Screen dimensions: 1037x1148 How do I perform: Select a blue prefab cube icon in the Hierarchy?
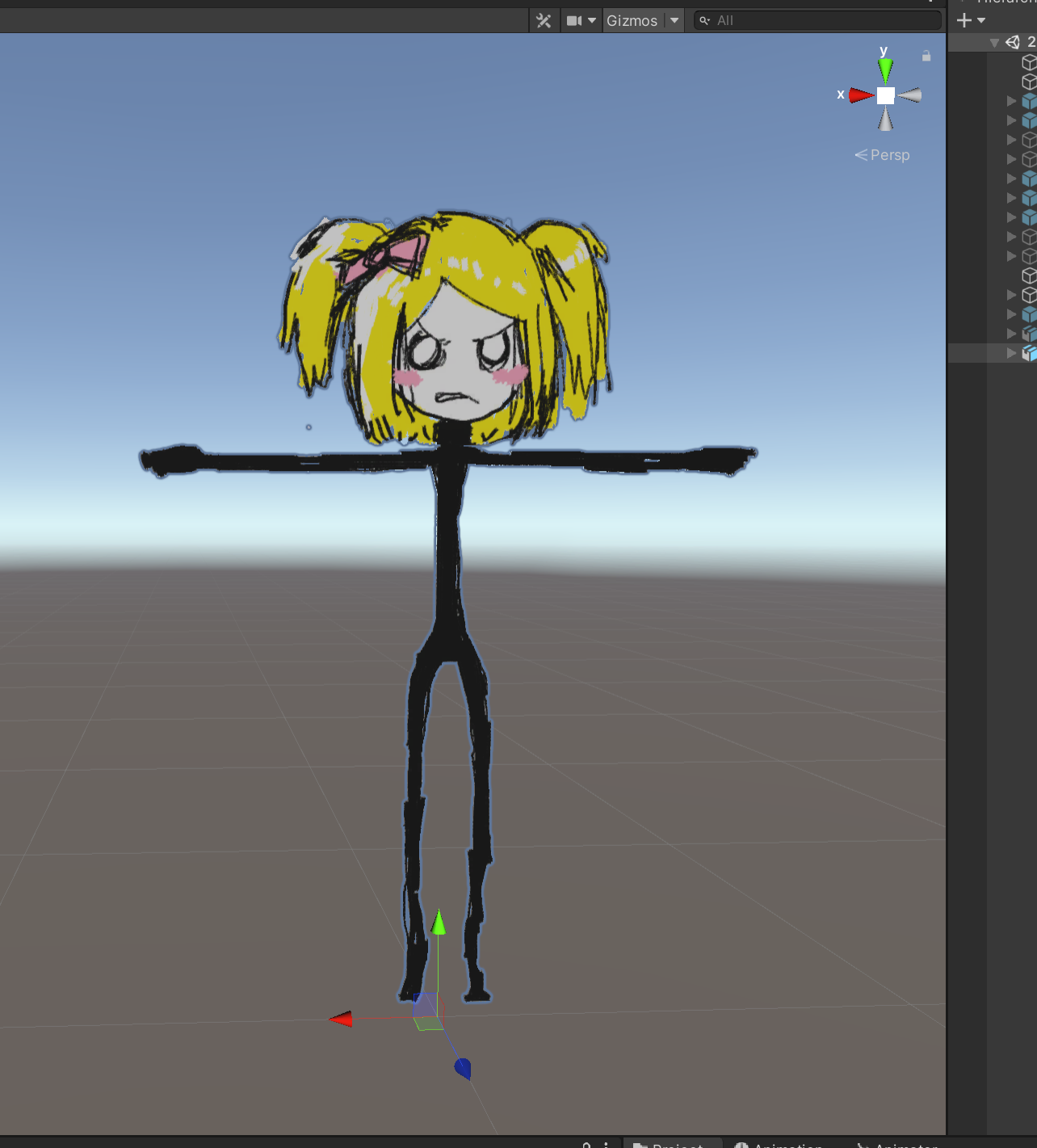pos(1028,100)
